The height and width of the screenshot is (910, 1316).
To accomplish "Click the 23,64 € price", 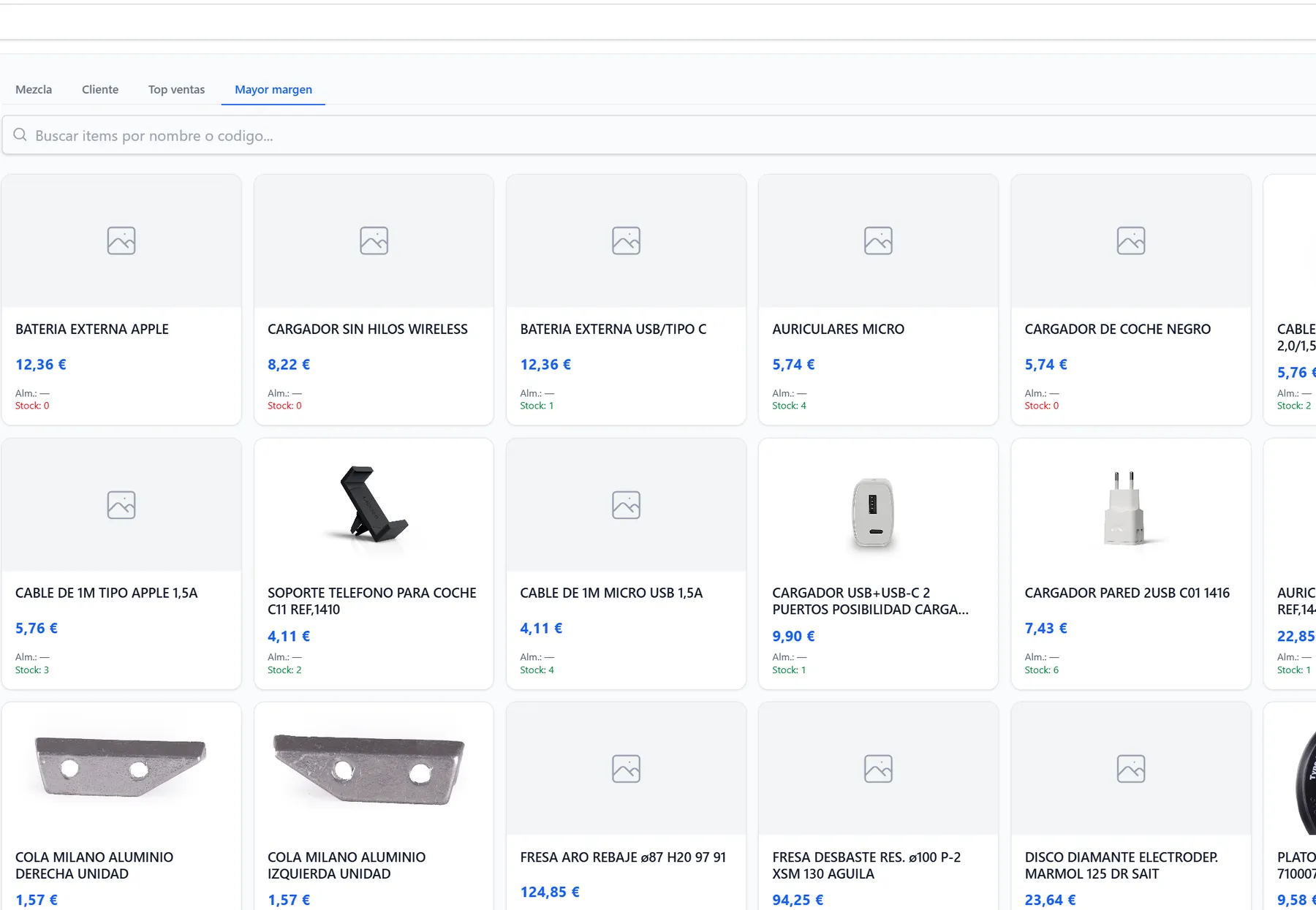I will coord(1050,900).
